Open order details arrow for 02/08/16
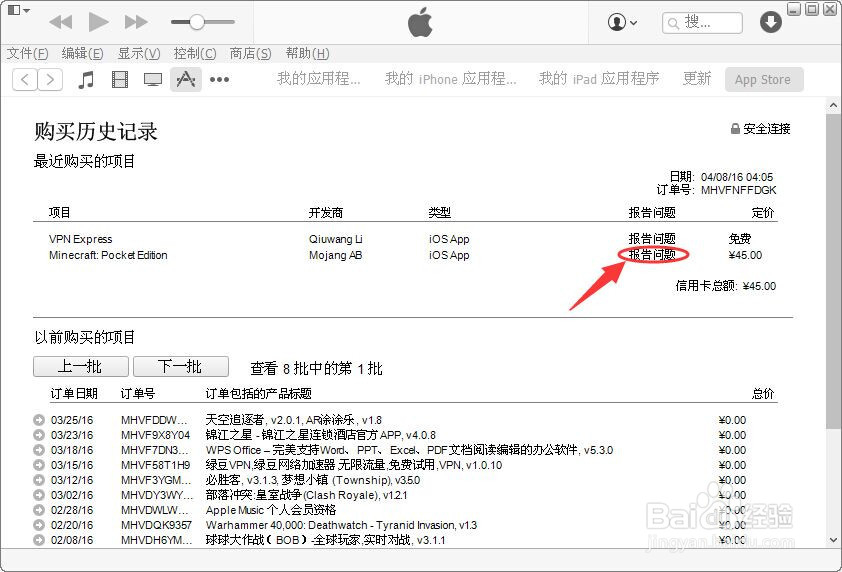 coord(39,540)
